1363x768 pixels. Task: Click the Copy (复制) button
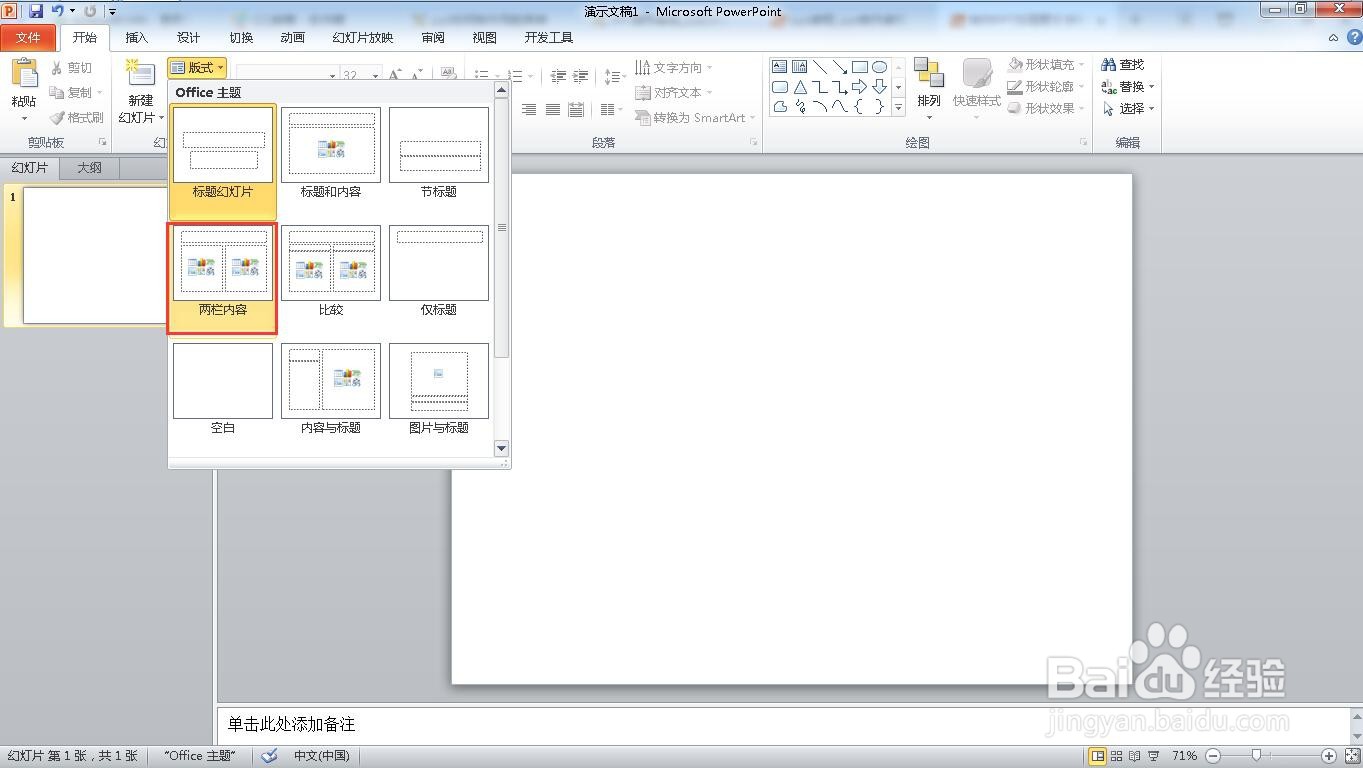72,92
